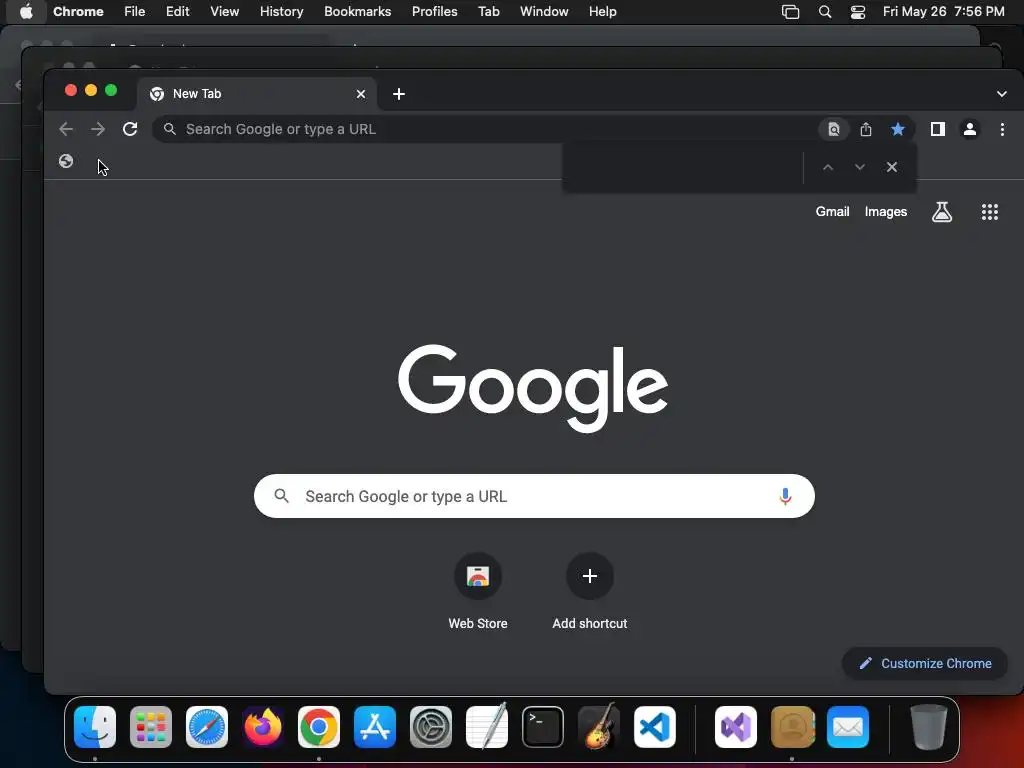Open Finder from the Dock

[95, 727]
